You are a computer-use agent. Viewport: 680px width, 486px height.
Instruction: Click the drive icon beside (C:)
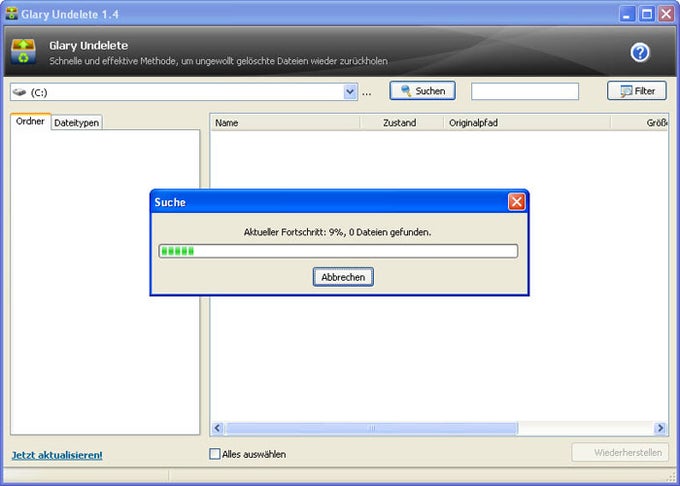[x=20, y=92]
